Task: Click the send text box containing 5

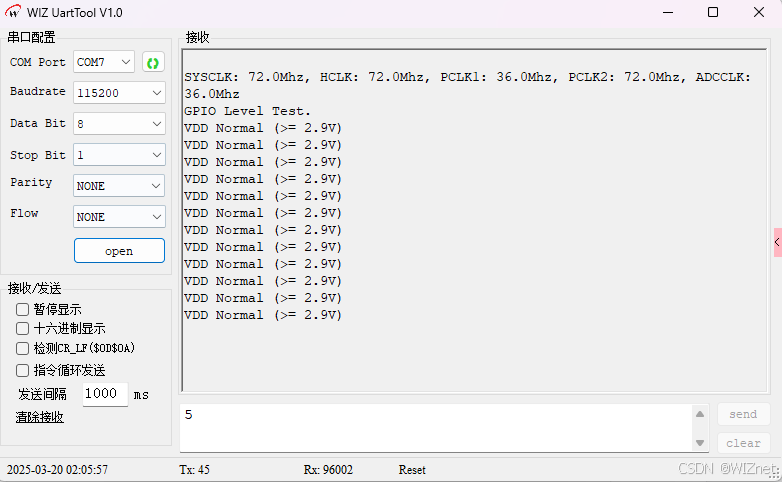Action: 436,428
